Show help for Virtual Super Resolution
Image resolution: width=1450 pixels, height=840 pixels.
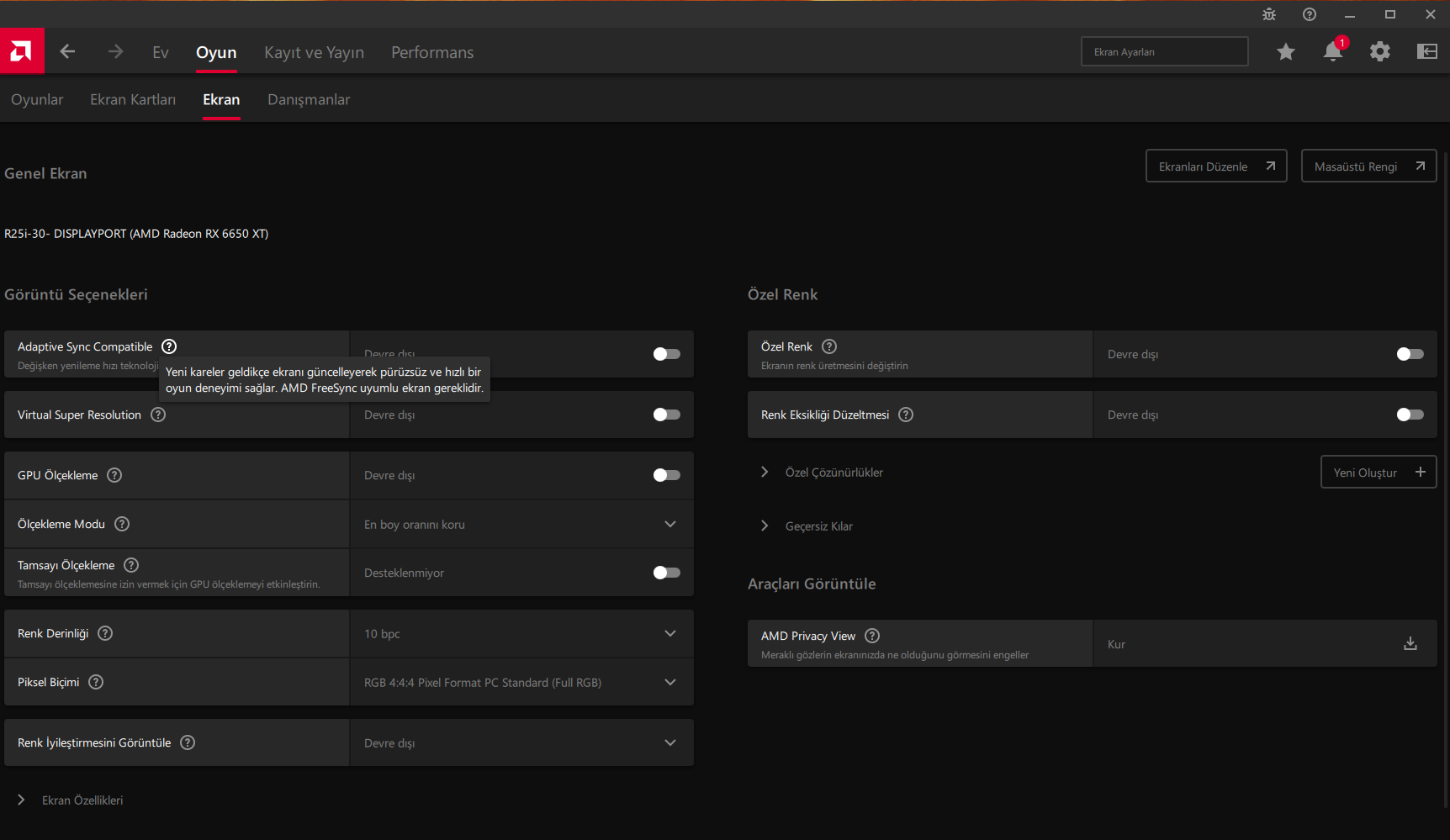(158, 415)
